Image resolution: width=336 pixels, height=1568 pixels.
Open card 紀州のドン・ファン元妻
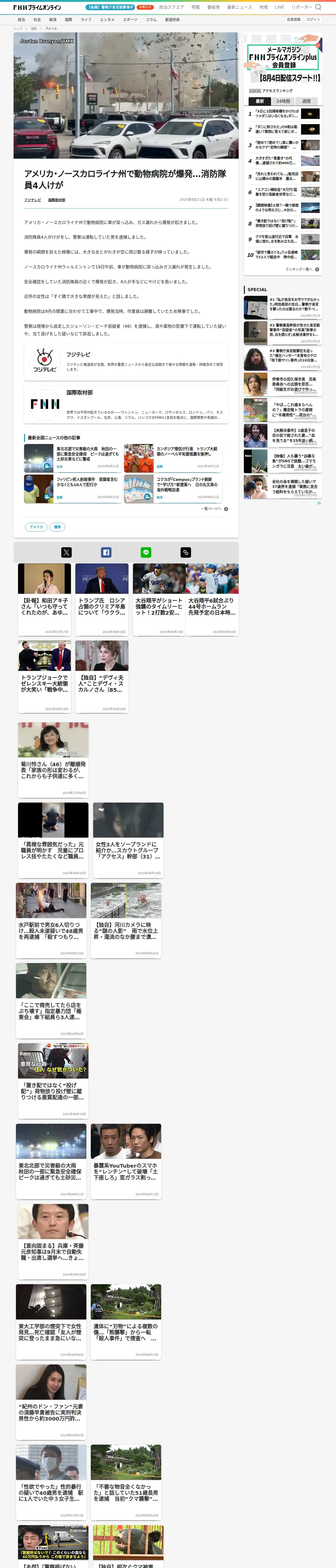[x=51, y=1402]
